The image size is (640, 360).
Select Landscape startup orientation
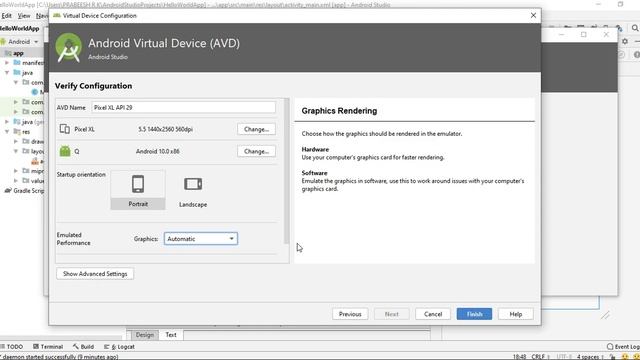pyautogui.click(x=193, y=190)
